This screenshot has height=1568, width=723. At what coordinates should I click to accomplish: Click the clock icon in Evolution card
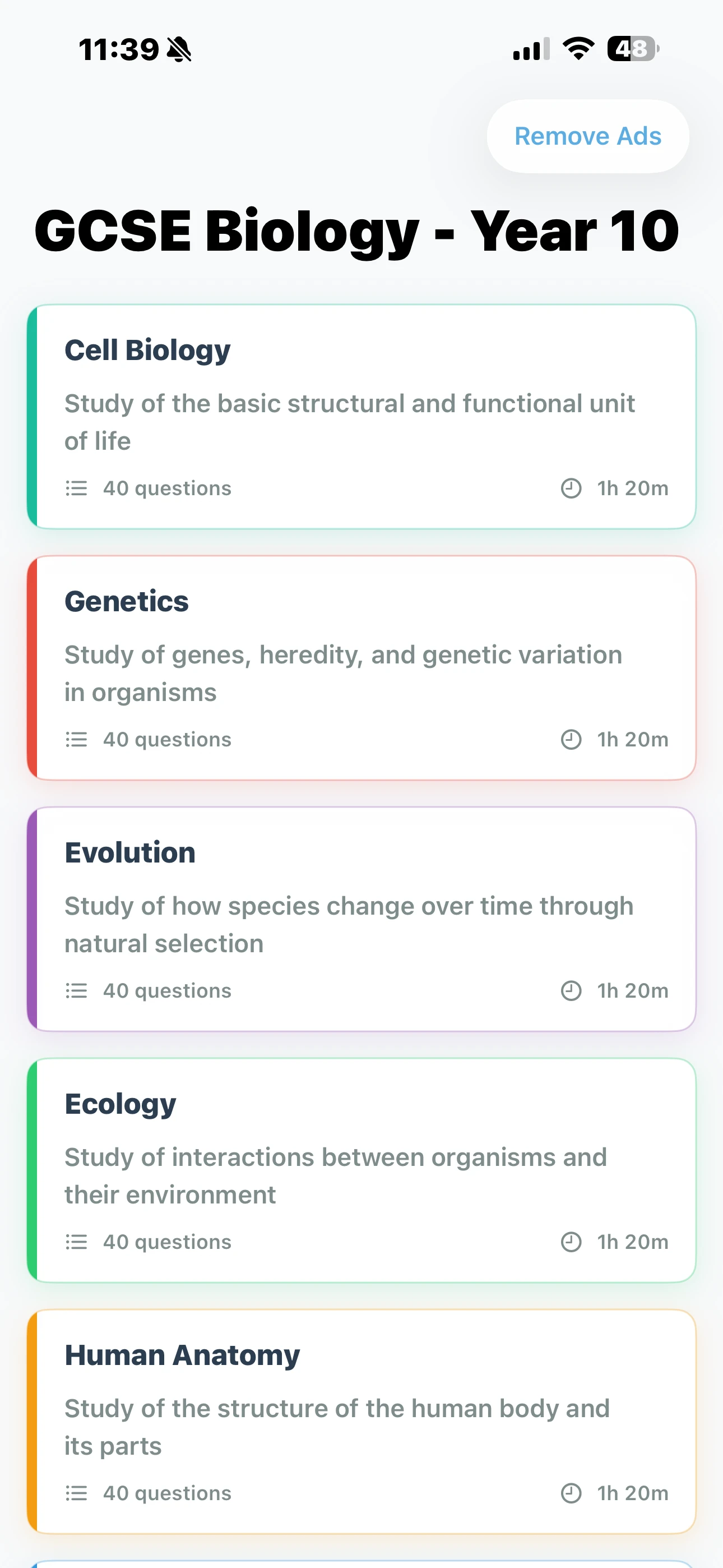point(571,991)
